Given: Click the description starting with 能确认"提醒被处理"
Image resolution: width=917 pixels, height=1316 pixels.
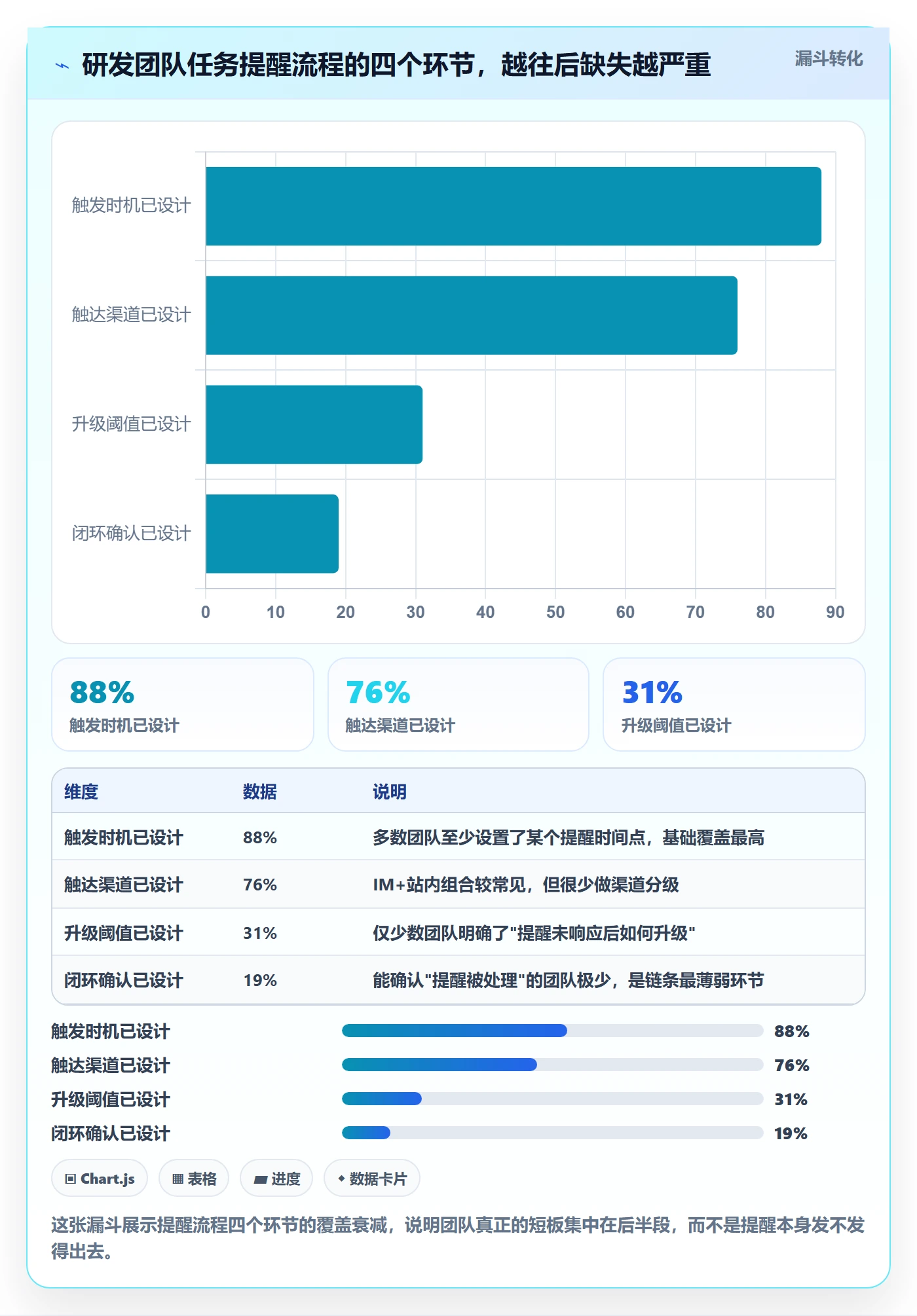Looking at the screenshot, I should click(x=569, y=980).
